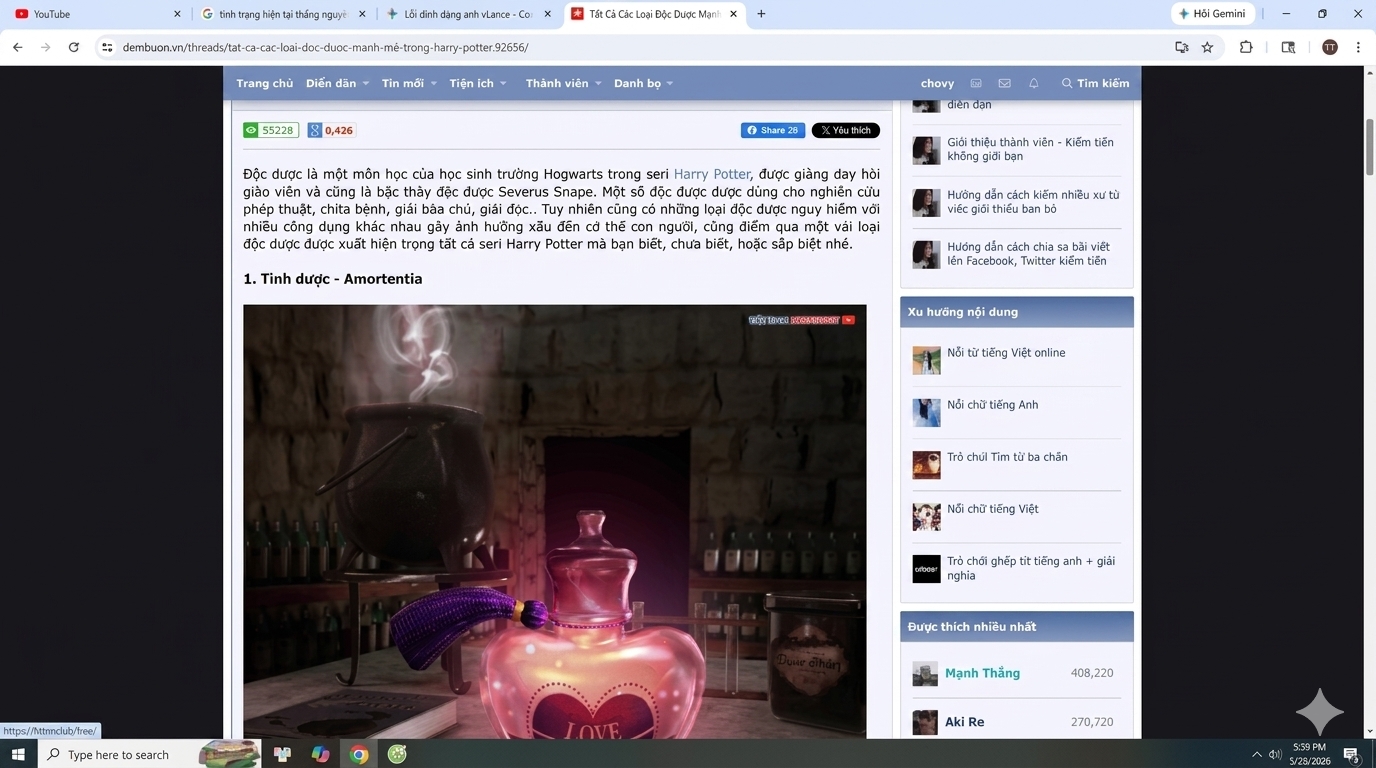This screenshot has height=768, width=1376.
Task: Click the translate page icon in address bar
Action: pos(1182,47)
